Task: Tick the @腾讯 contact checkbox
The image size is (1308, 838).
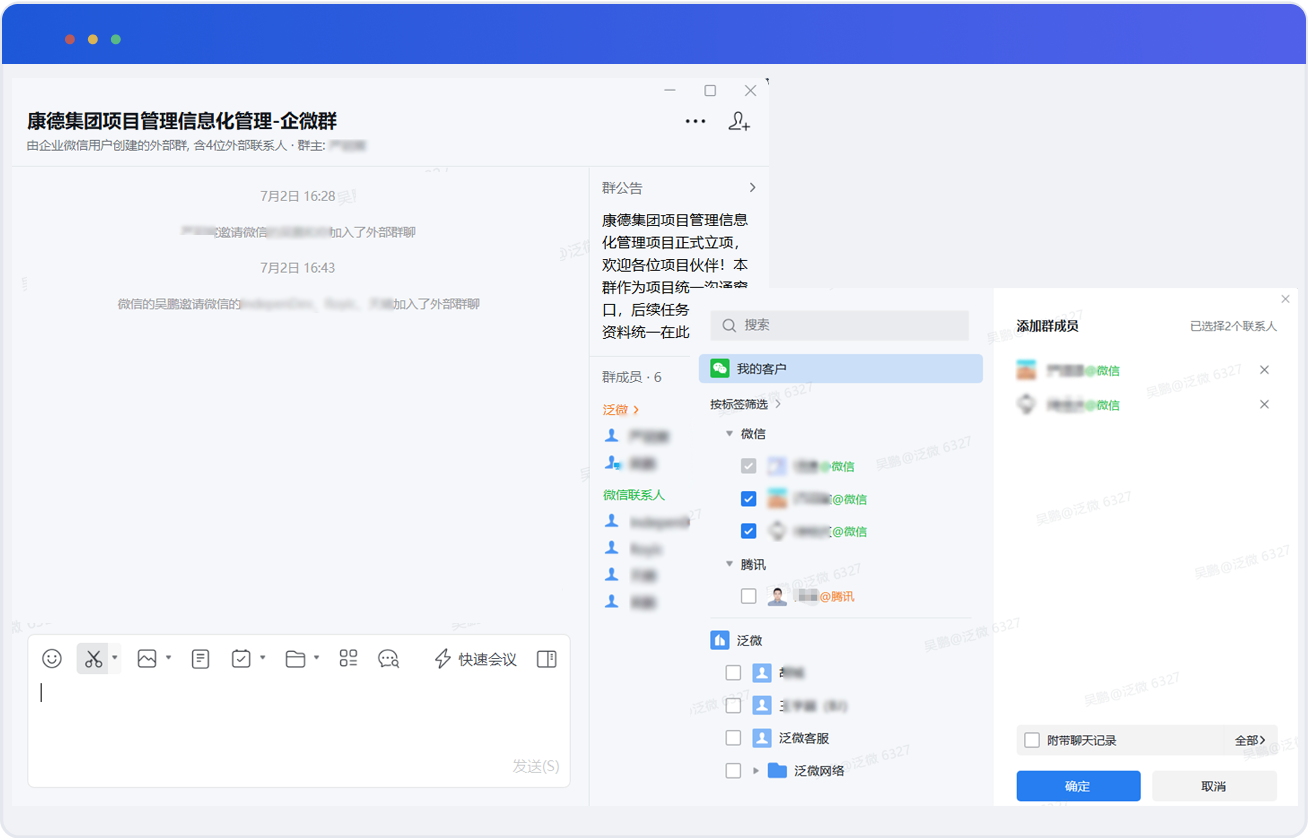Action: (748, 596)
